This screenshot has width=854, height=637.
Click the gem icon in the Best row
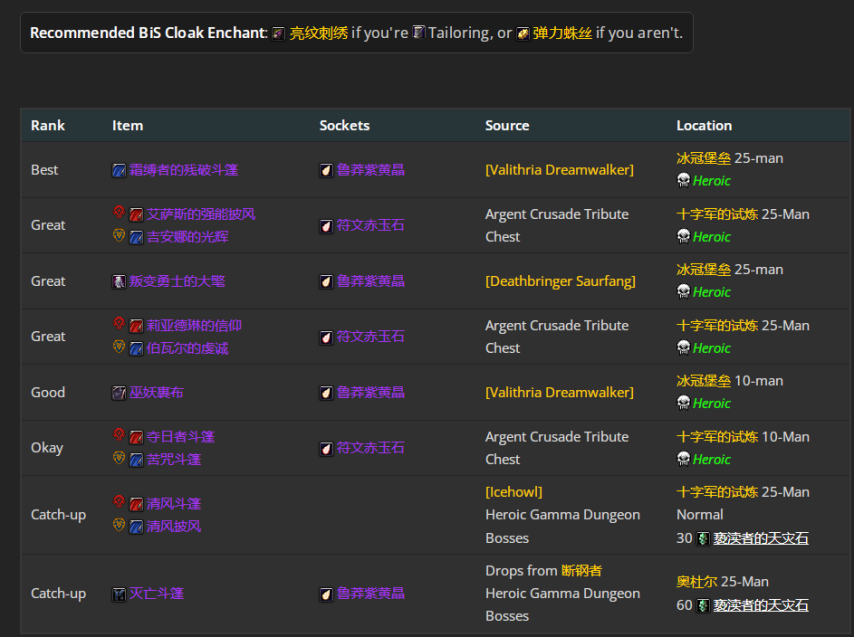click(x=326, y=170)
